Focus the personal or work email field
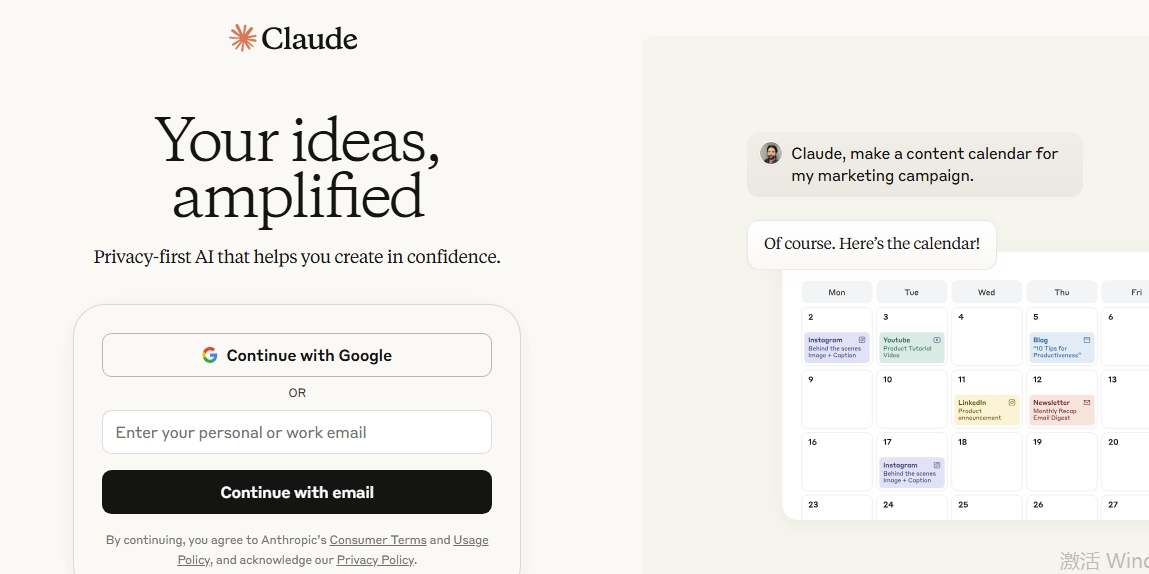1149x574 pixels. point(297,432)
